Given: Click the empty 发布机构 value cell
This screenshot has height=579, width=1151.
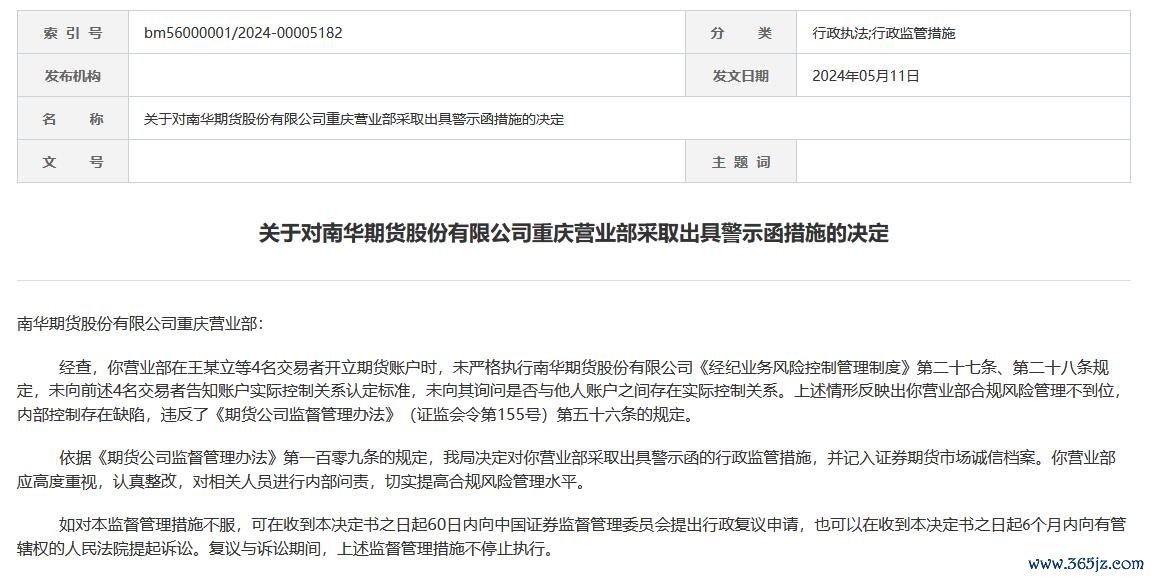Looking at the screenshot, I should click(406, 76).
